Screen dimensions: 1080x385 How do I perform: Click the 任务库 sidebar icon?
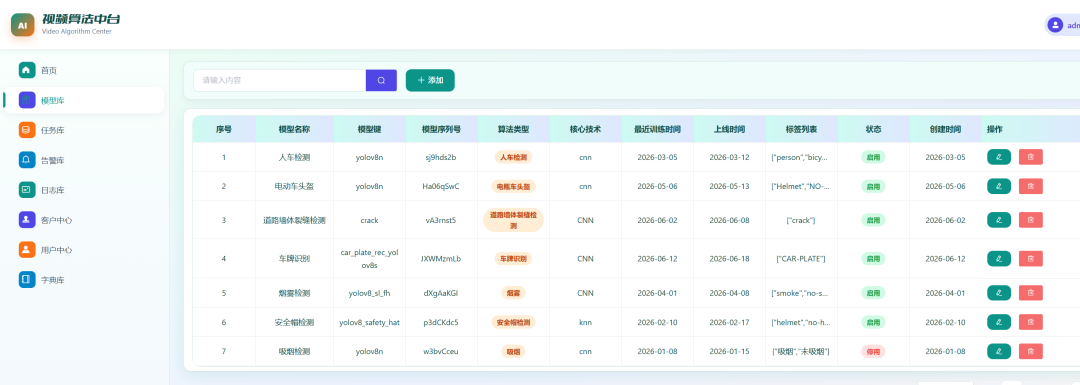(27, 130)
